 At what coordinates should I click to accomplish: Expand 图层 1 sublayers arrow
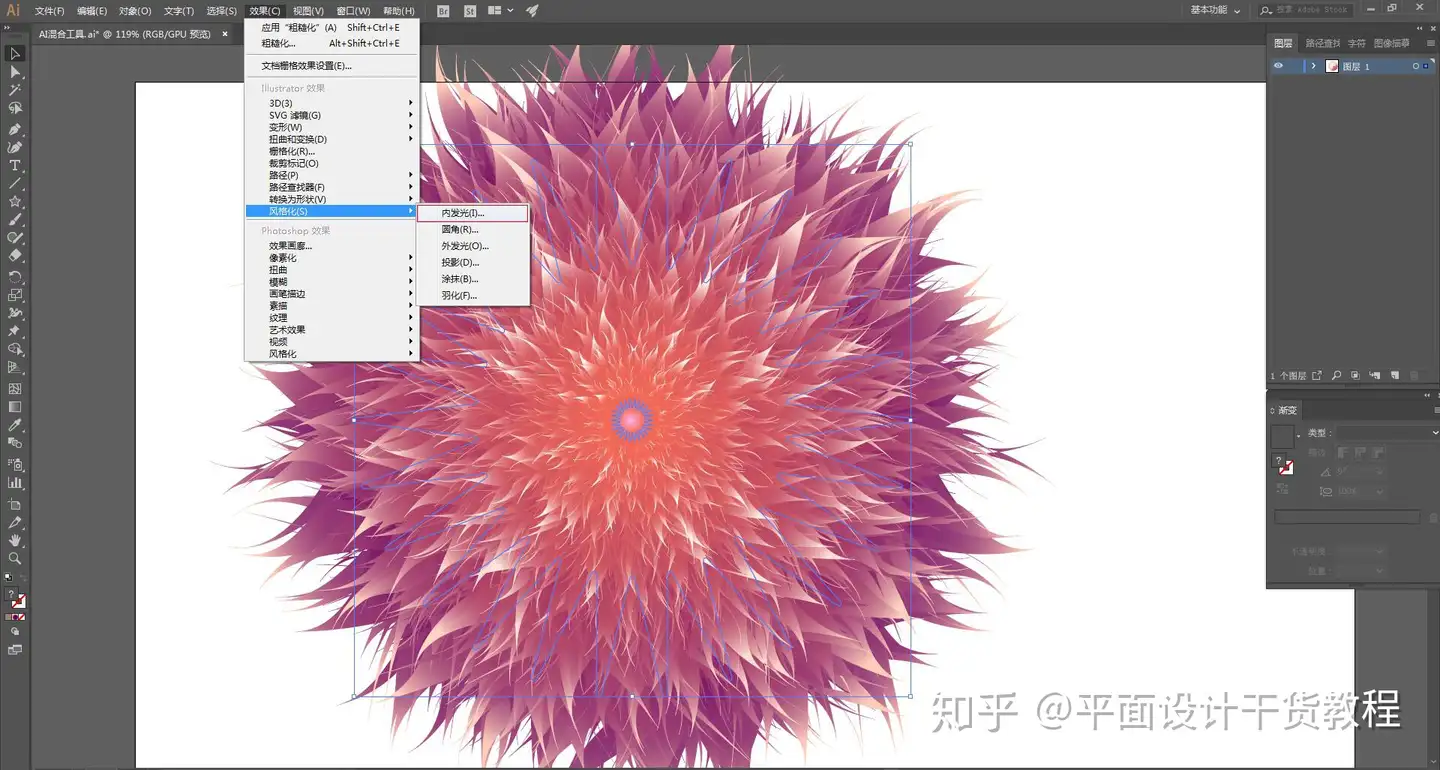tap(1313, 66)
